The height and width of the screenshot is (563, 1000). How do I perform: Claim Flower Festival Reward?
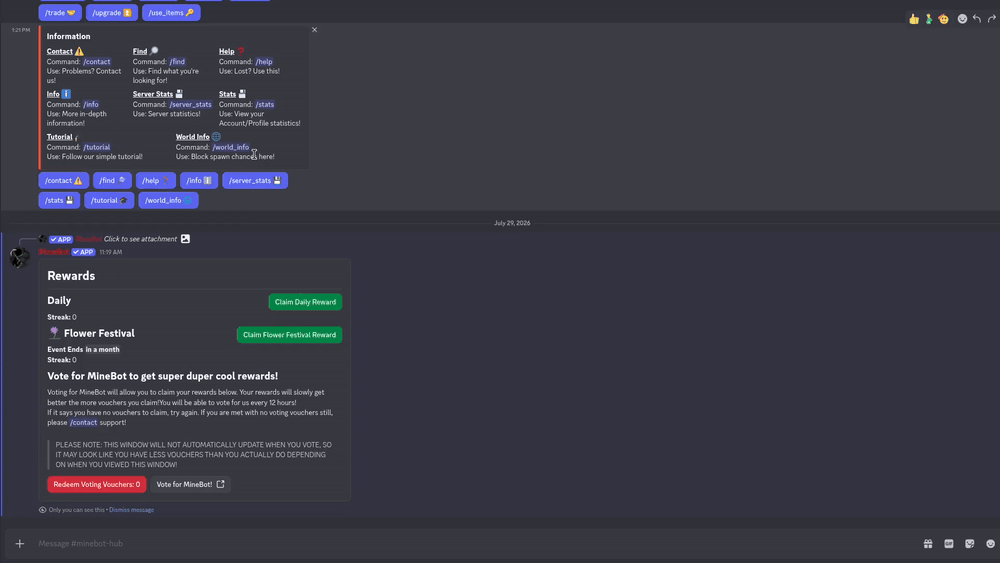[290, 335]
